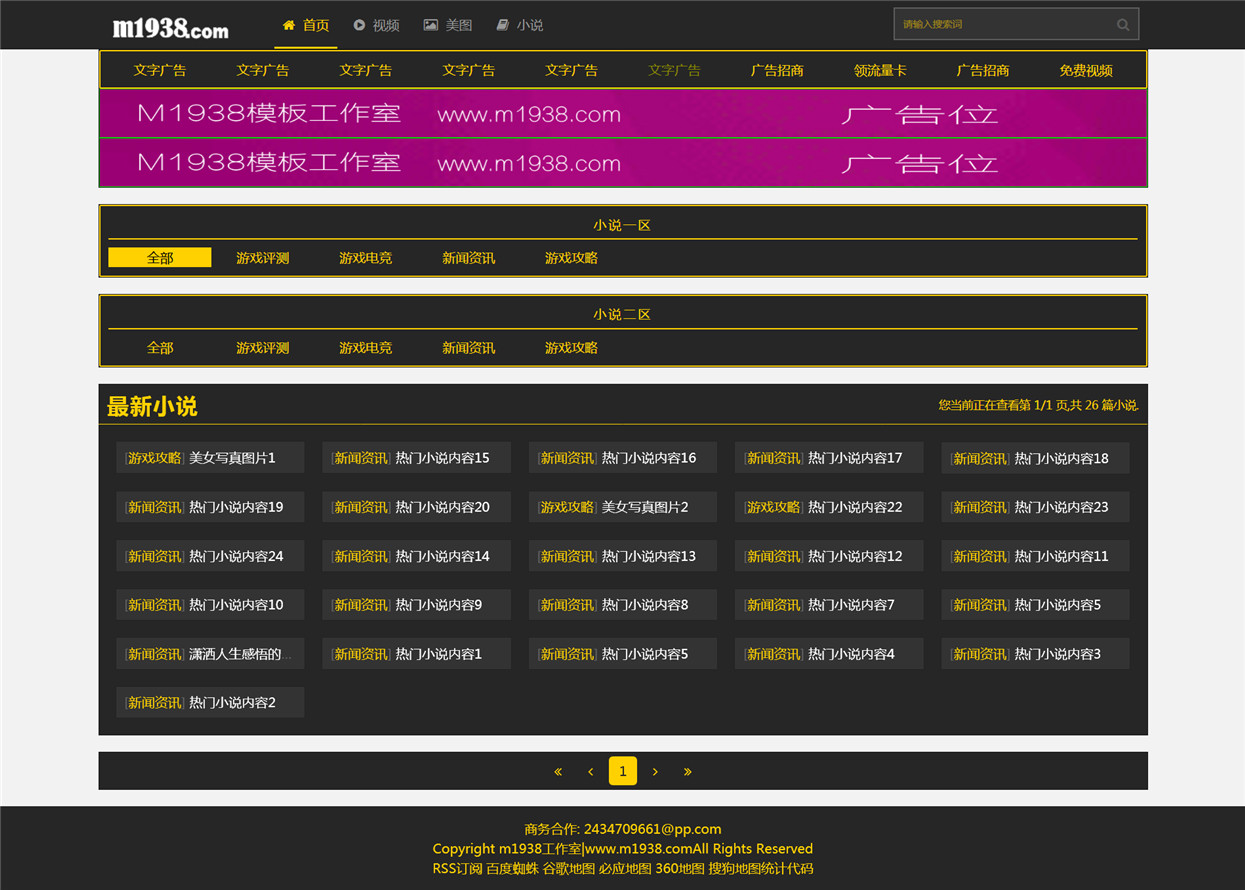Open novel 热门小说内容15
The width and height of the screenshot is (1245, 890).
pos(417,458)
